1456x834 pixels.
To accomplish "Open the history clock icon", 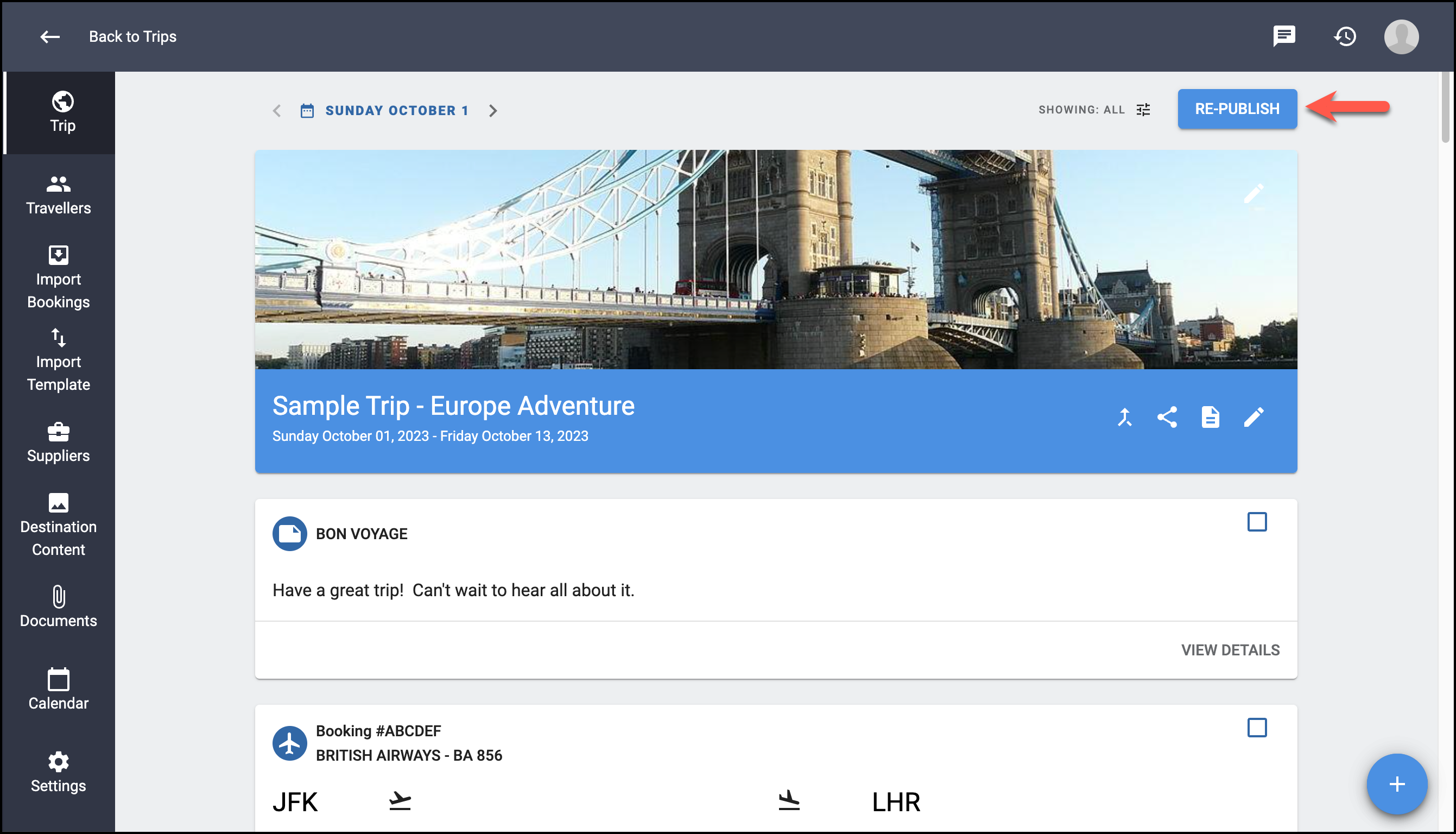I will click(x=1344, y=36).
